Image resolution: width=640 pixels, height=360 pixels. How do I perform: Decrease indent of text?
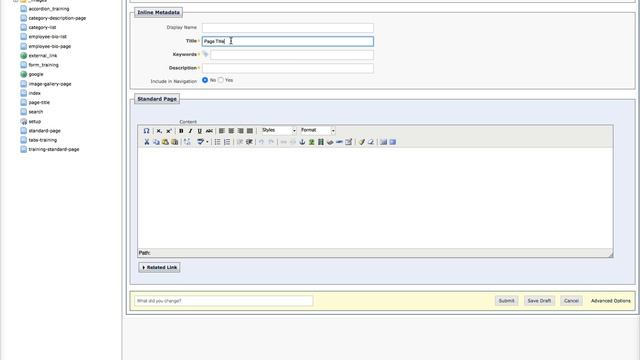240,142
